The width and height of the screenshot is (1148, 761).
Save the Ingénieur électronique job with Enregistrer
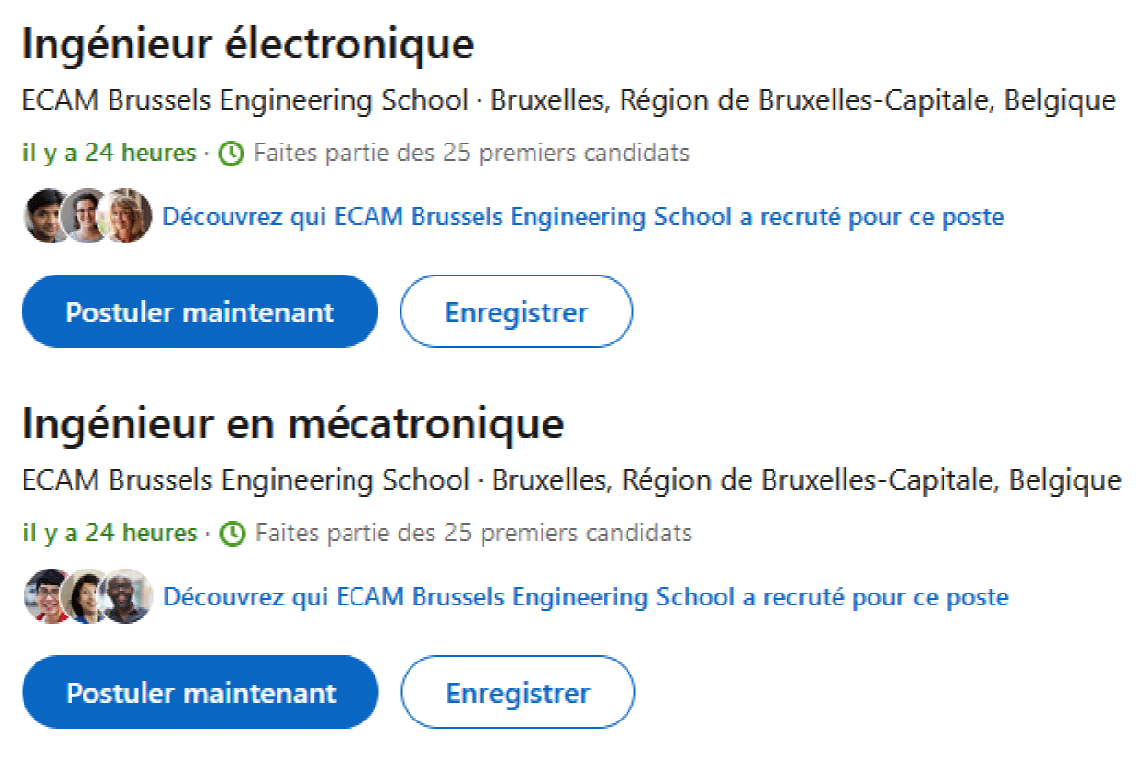516,311
